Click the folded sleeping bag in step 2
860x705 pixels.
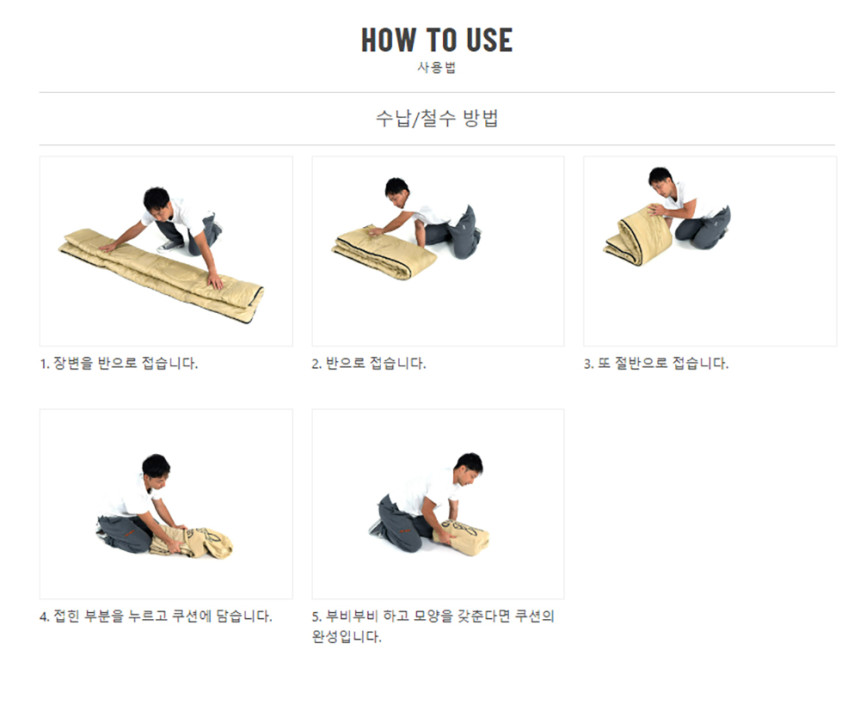(x=384, y=253)
